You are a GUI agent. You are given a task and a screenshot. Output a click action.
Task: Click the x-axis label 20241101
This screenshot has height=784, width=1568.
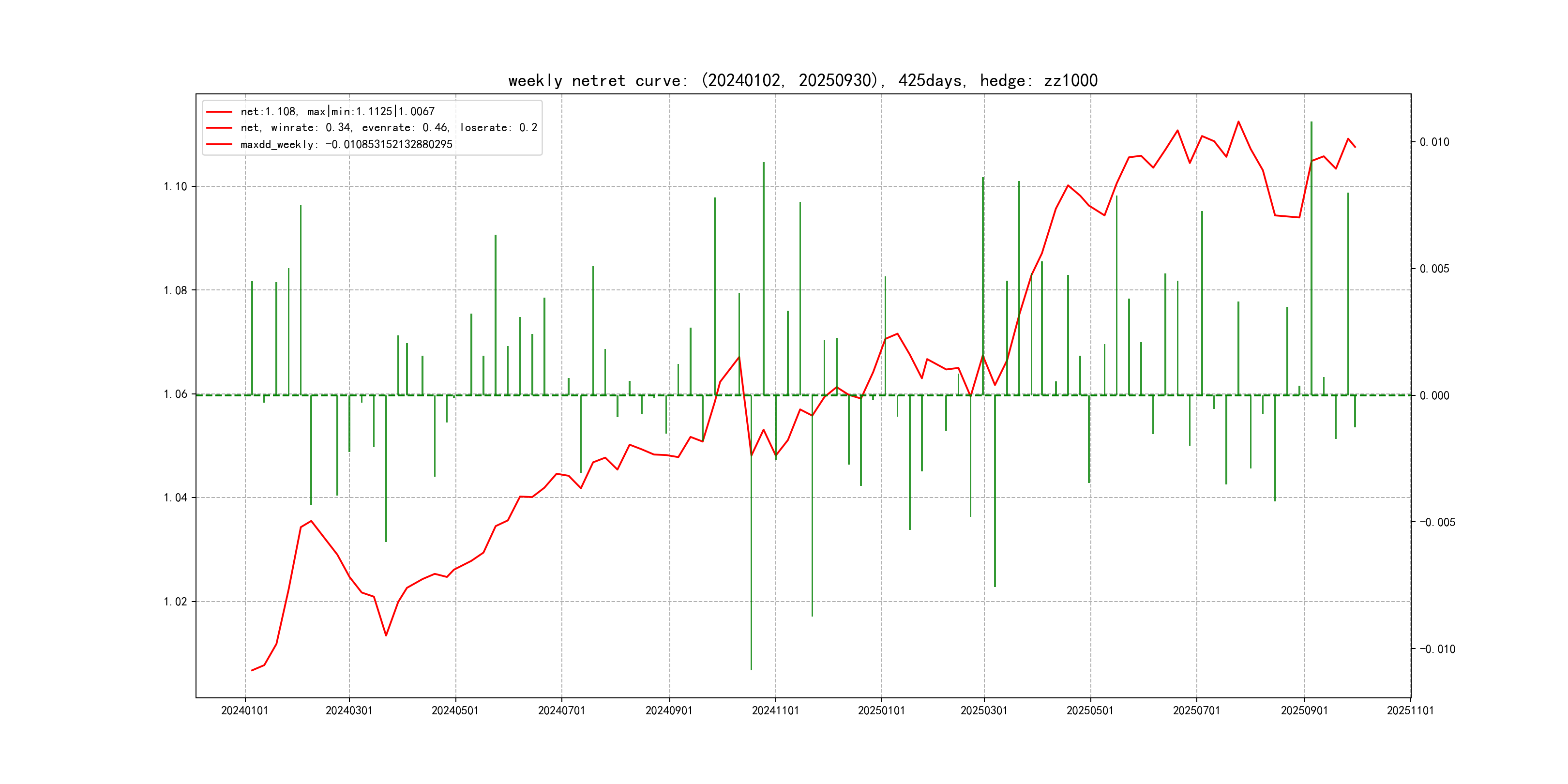775,710
